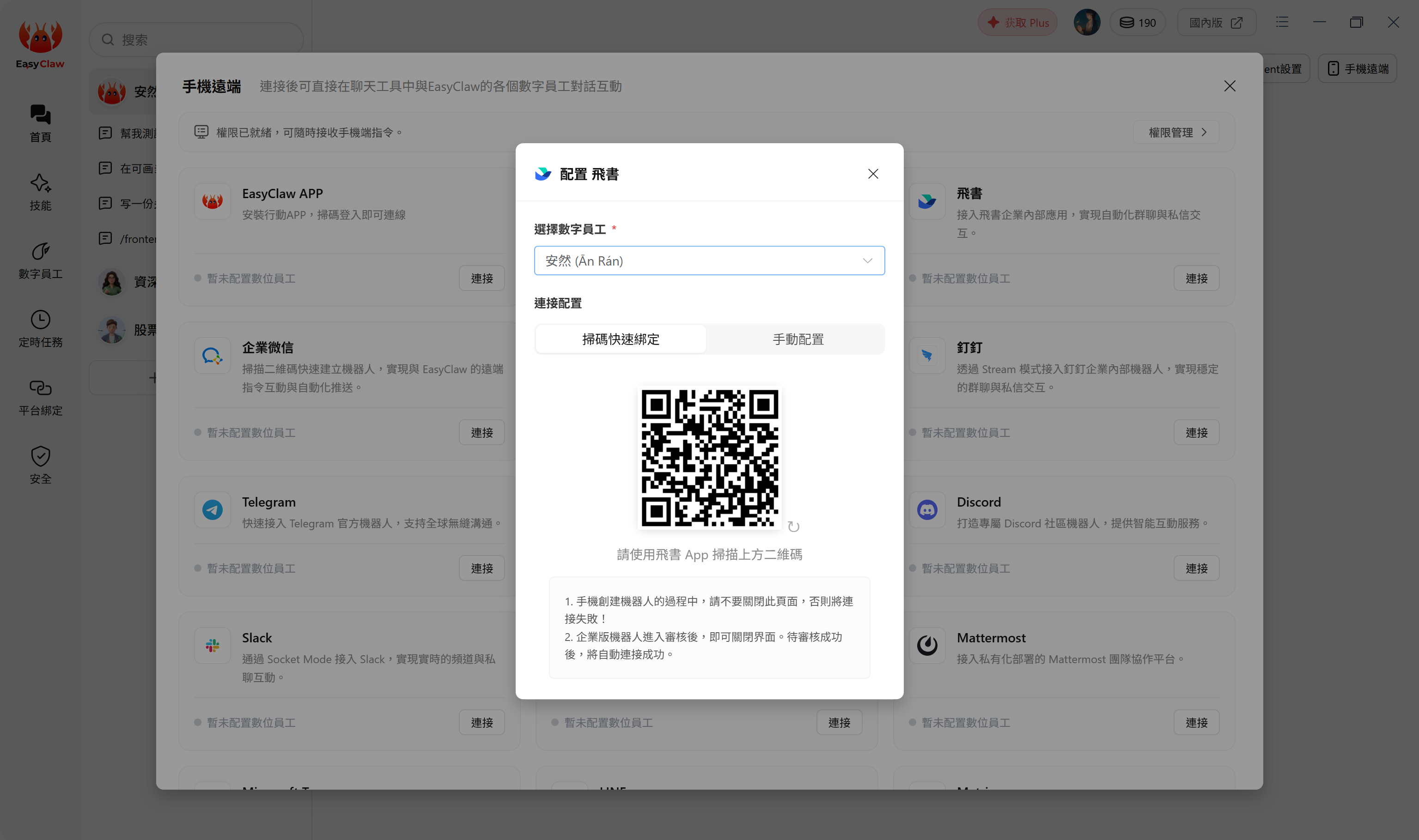Close the 配置 飛書 dialog
Screen dimensions: 1419x840
point(872,174)
